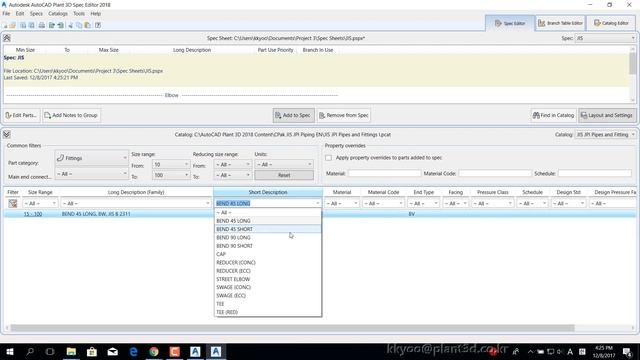Click the Schedule override input field
The width and height of the screenshot is (640, 360).
tap(595, 173)
